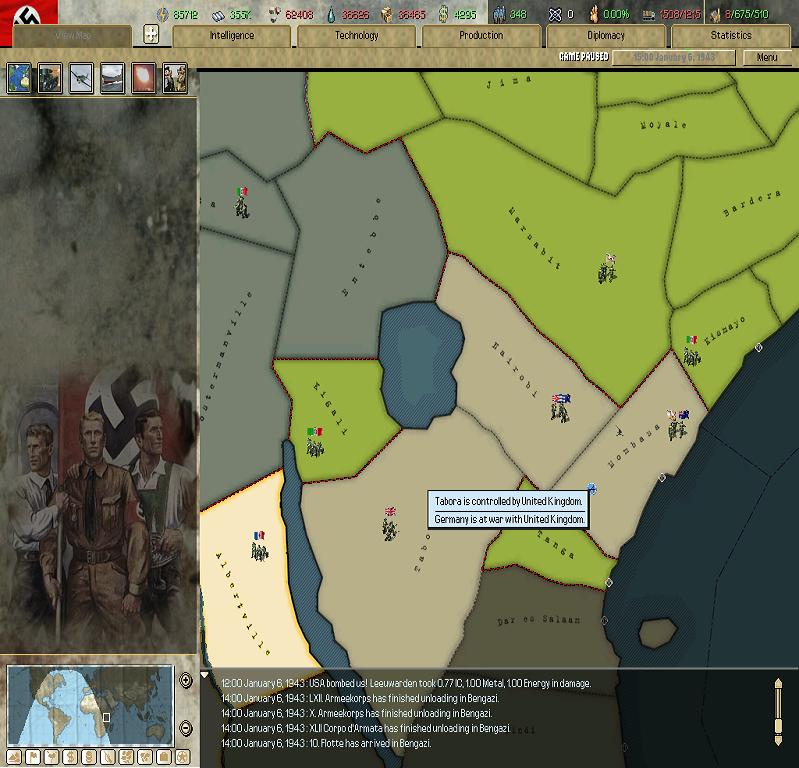Image resolution: width=799 pixels, height=768 pixels.
Task: Go to the Diplomacy tab
Action: click(606, 36)
